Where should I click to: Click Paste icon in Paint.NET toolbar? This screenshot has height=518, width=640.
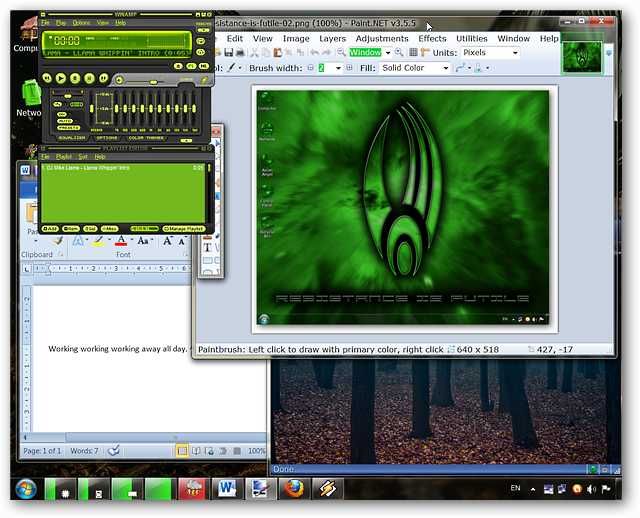pyautogui.click(x=278, y=52)
